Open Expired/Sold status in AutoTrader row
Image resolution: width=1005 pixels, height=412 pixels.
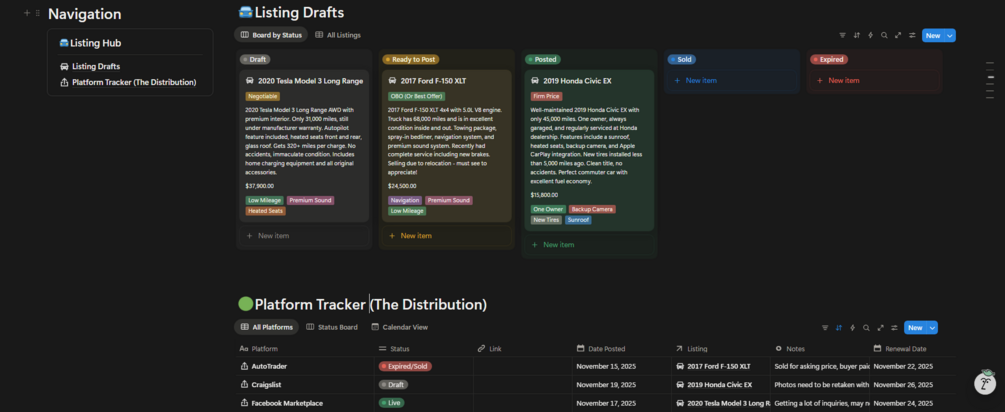coord(405,367)
